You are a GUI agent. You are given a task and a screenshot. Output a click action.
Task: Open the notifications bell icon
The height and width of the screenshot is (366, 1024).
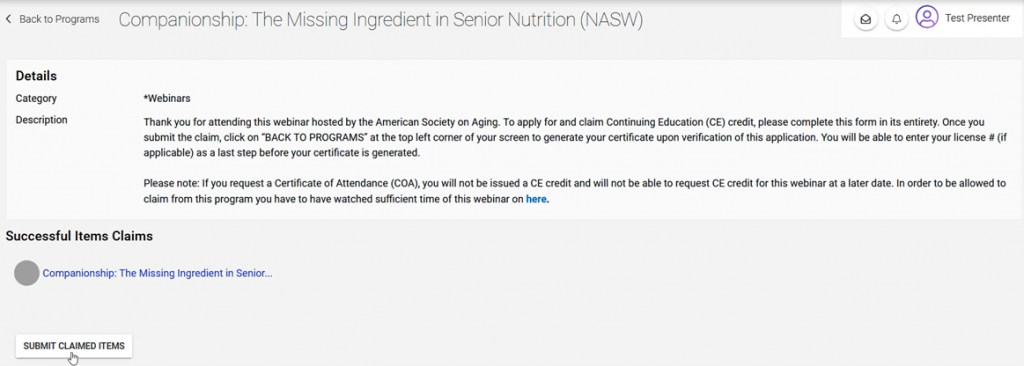897,19
